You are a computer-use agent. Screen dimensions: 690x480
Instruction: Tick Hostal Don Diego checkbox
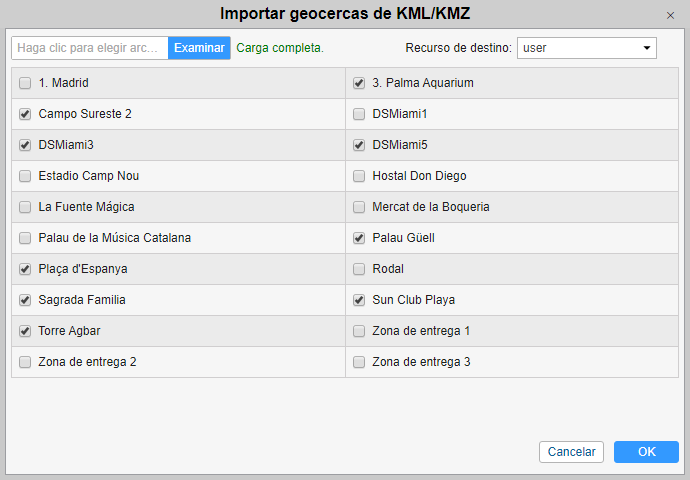pyautogui.click(x=359, y=177)
